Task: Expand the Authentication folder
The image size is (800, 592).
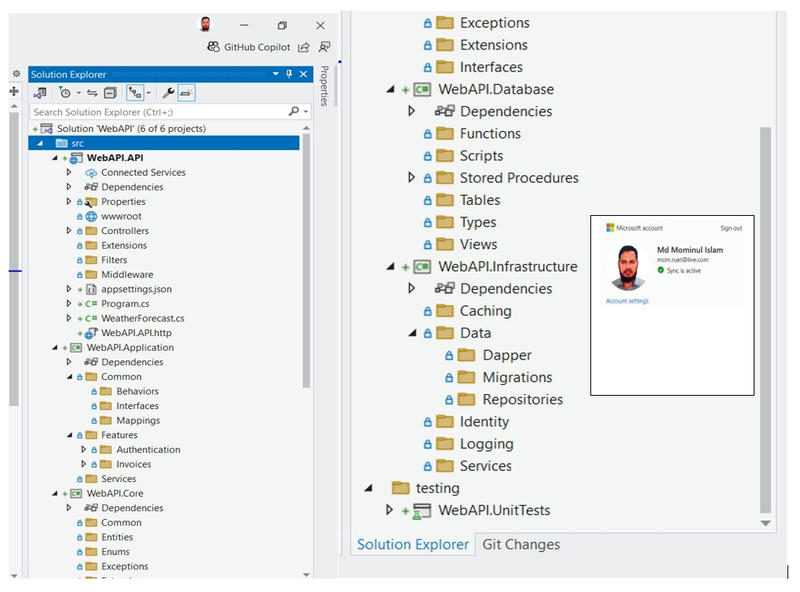Action: point(84,450)
